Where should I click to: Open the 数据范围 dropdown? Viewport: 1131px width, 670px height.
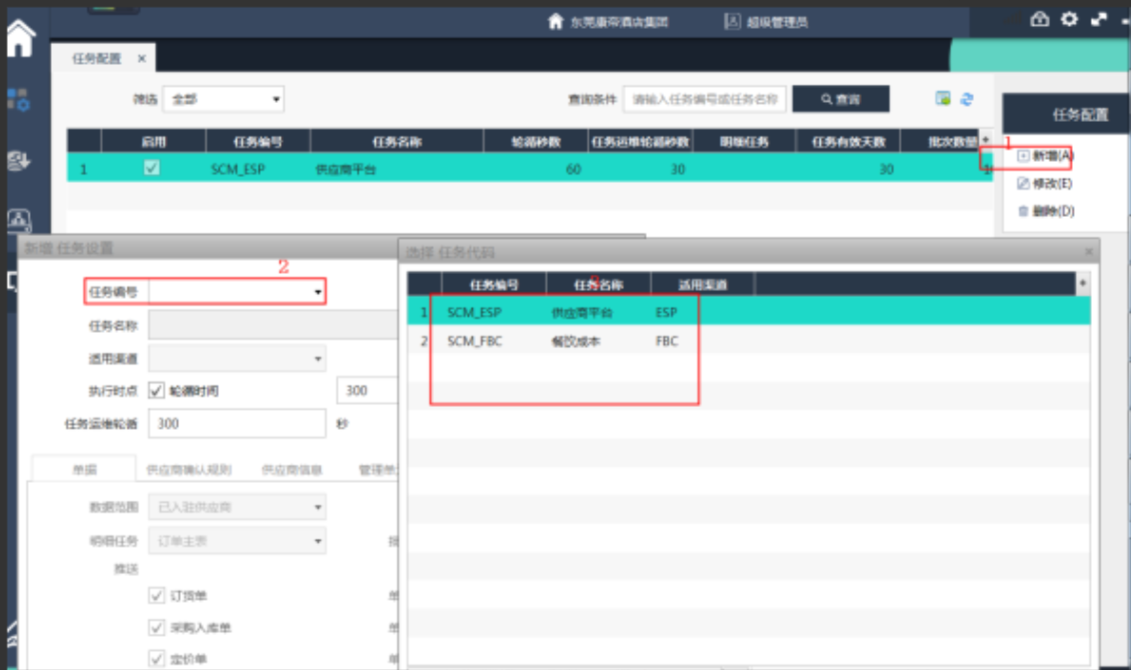pyautogui.click(x=236, y=507)
